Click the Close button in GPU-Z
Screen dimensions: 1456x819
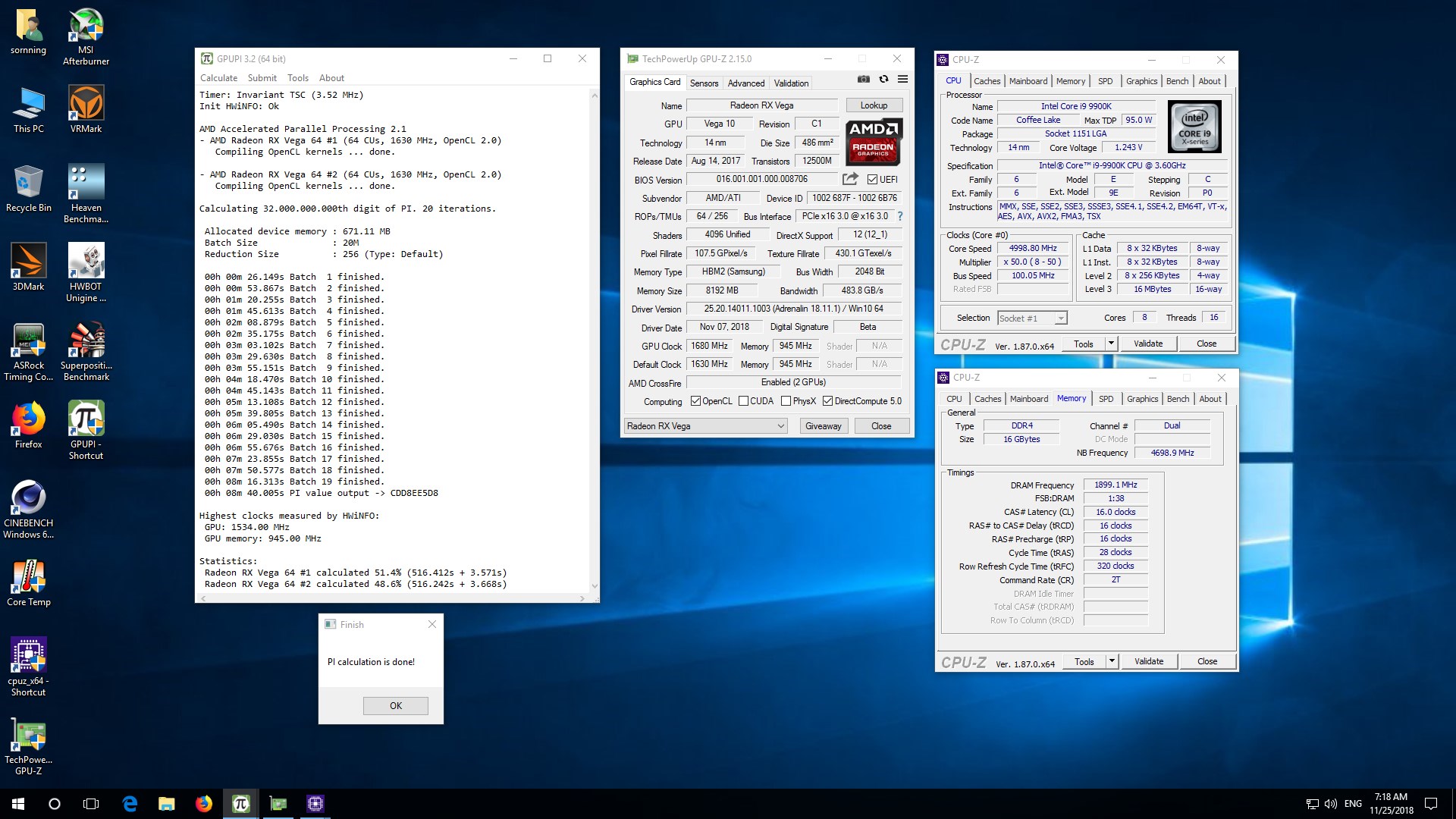click(881, 426)
